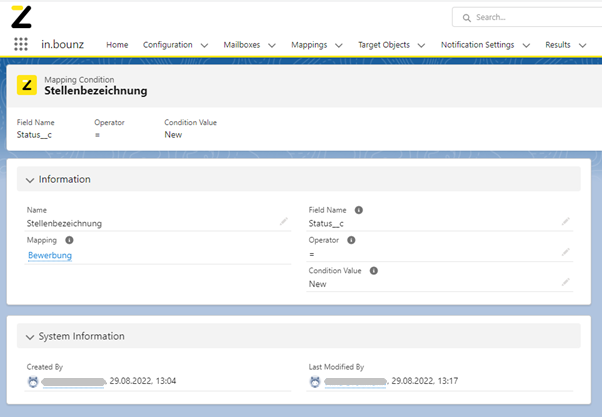Open the Configuration dropdown menu
Screen dimensions: 602x417
(x=204, y=45)
